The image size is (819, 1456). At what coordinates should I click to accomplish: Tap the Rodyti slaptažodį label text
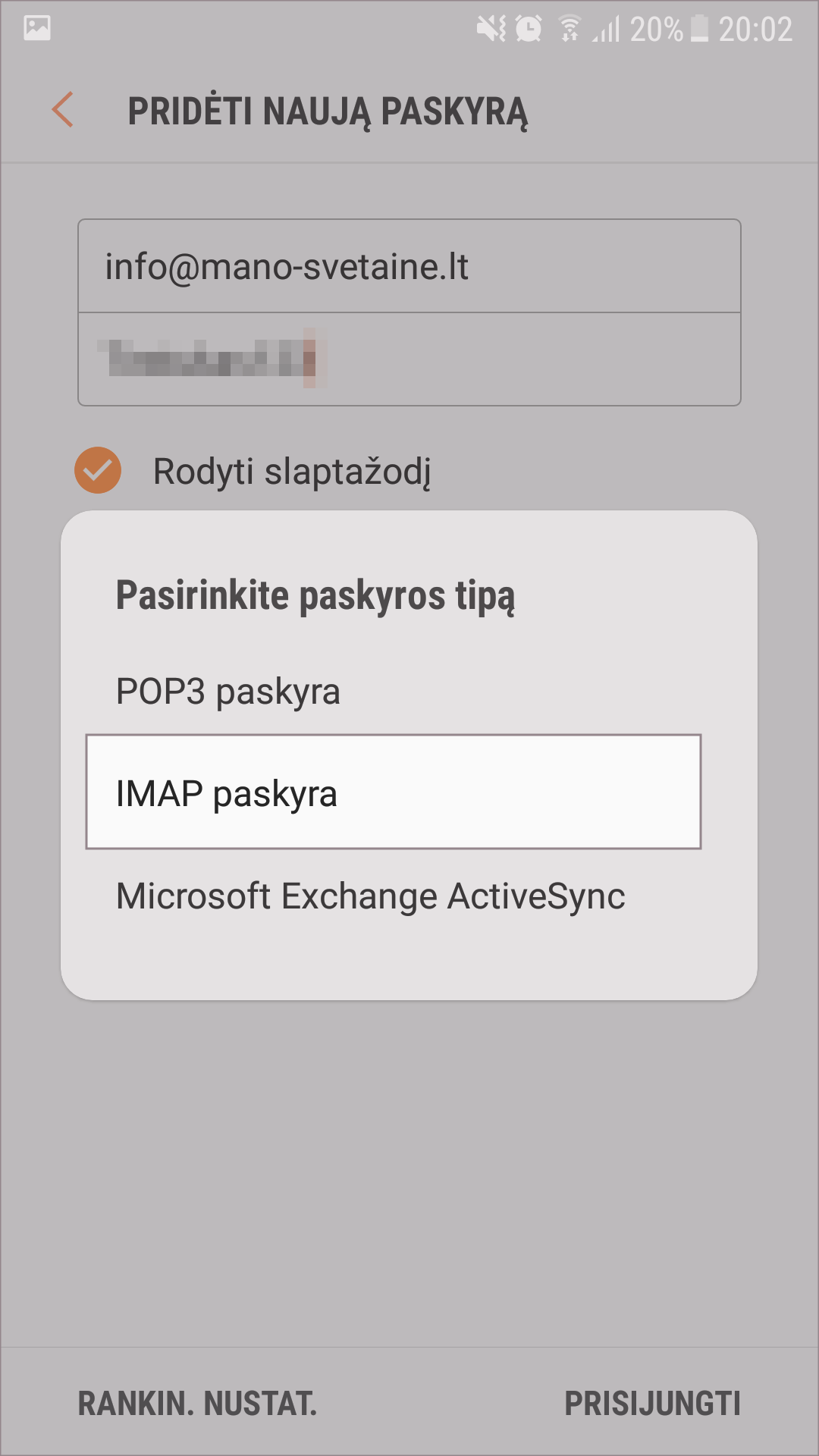click(292, 472)
